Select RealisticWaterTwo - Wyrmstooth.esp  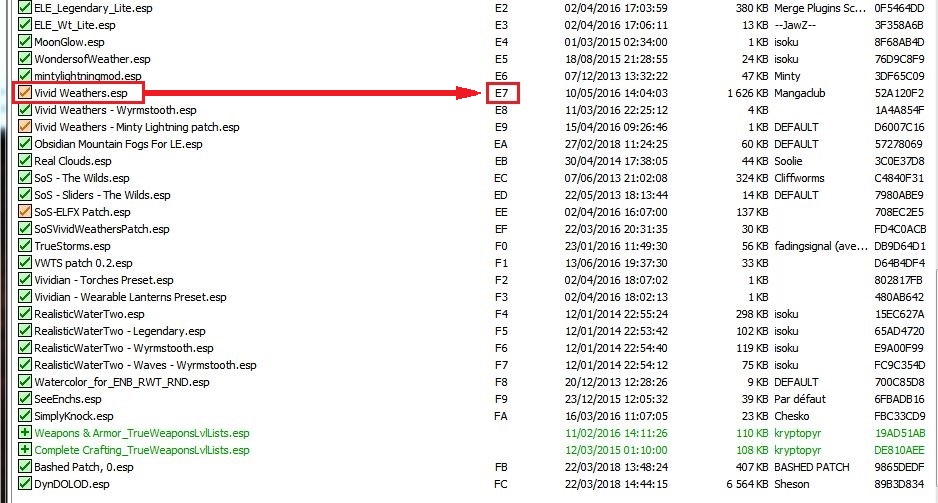pyautogui.click(x=124, y=348)
